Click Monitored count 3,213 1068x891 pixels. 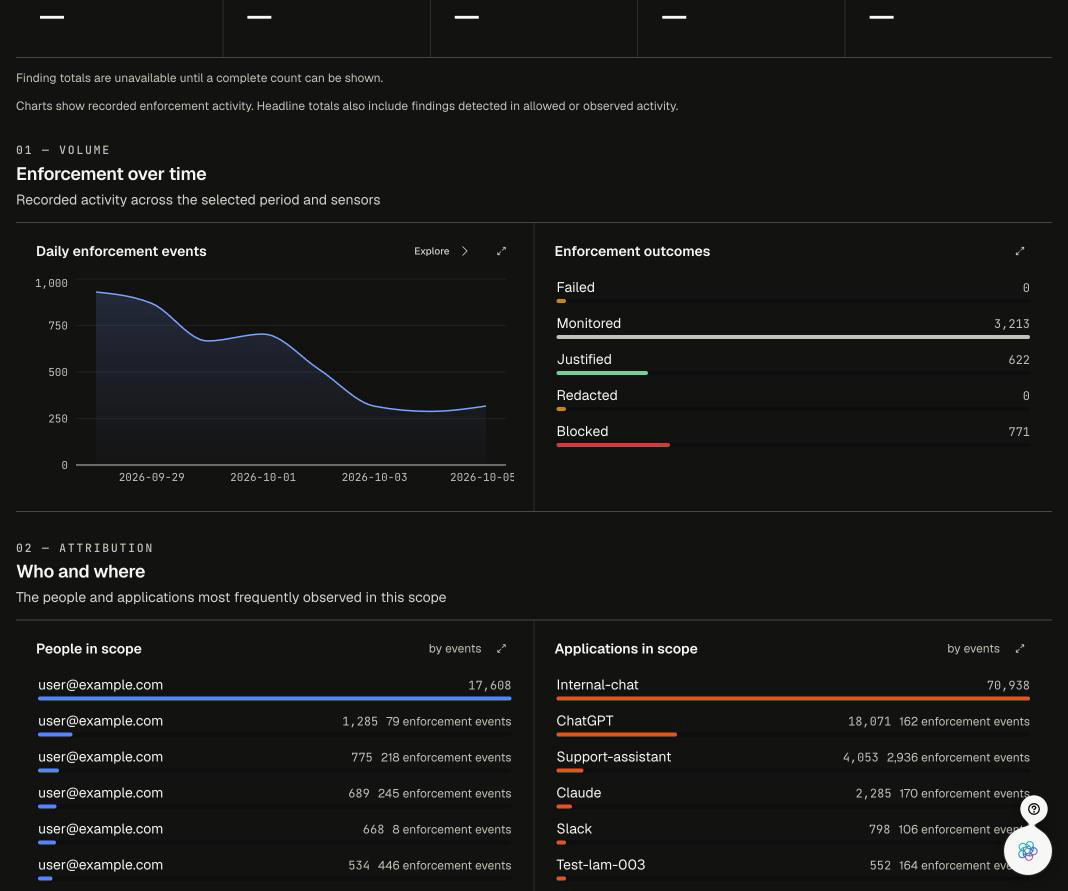click(x=1011, y=324)
